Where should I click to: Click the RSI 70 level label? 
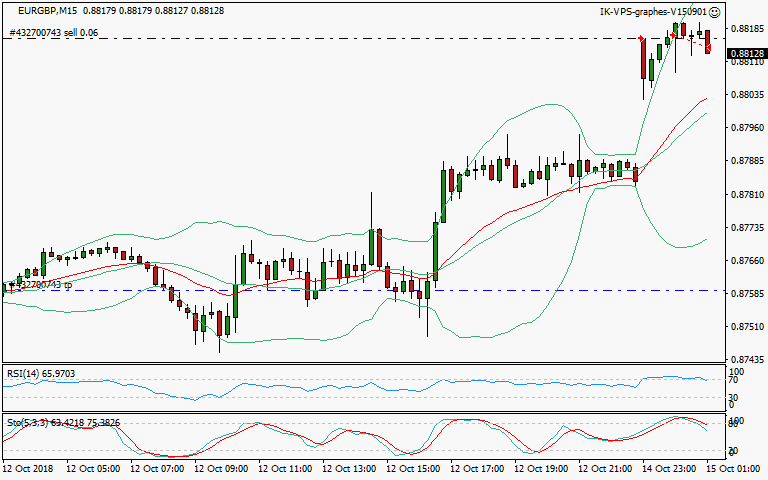click(734, 380)
